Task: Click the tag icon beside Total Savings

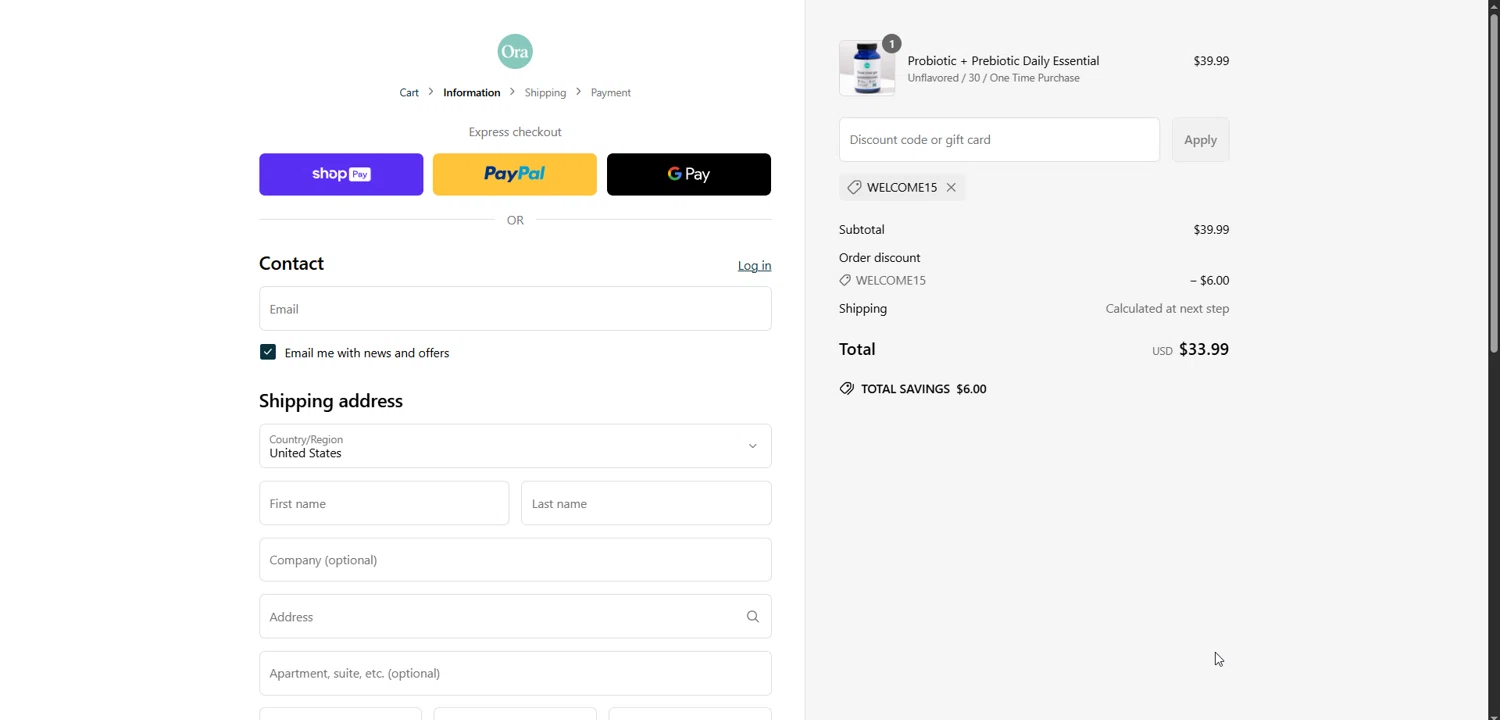Action: pyautogui.click(x=847, y=389)
